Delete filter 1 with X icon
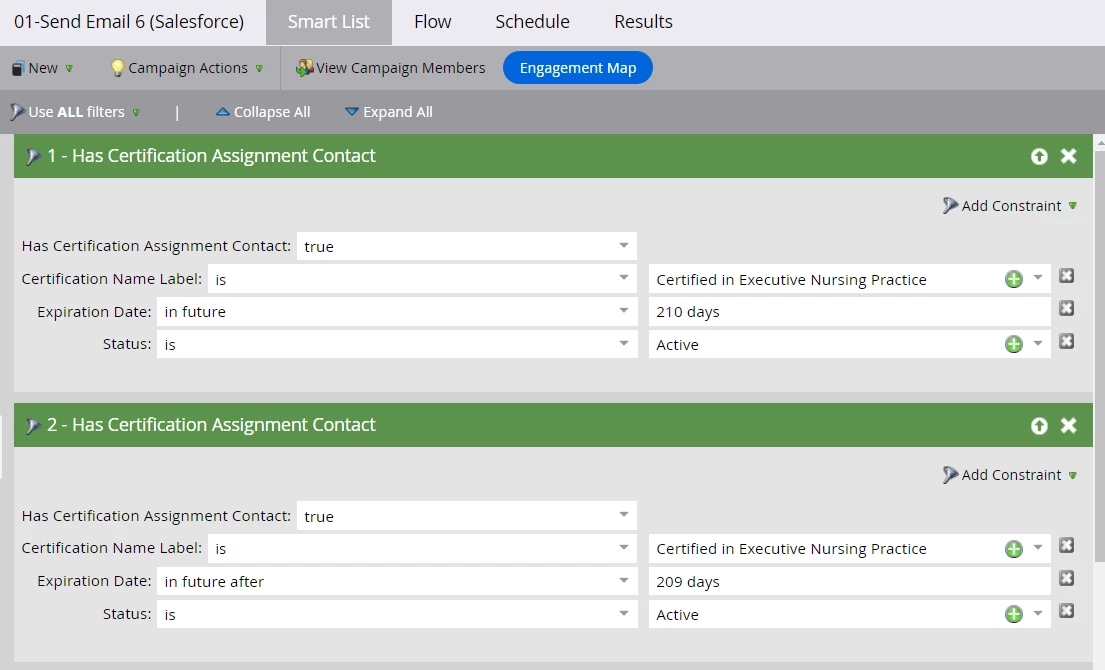 (x=1068, y=156)
